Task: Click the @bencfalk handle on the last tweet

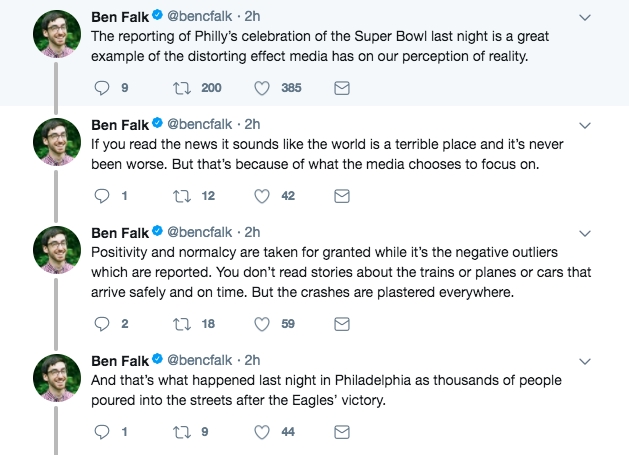Action: coord(199,360)
